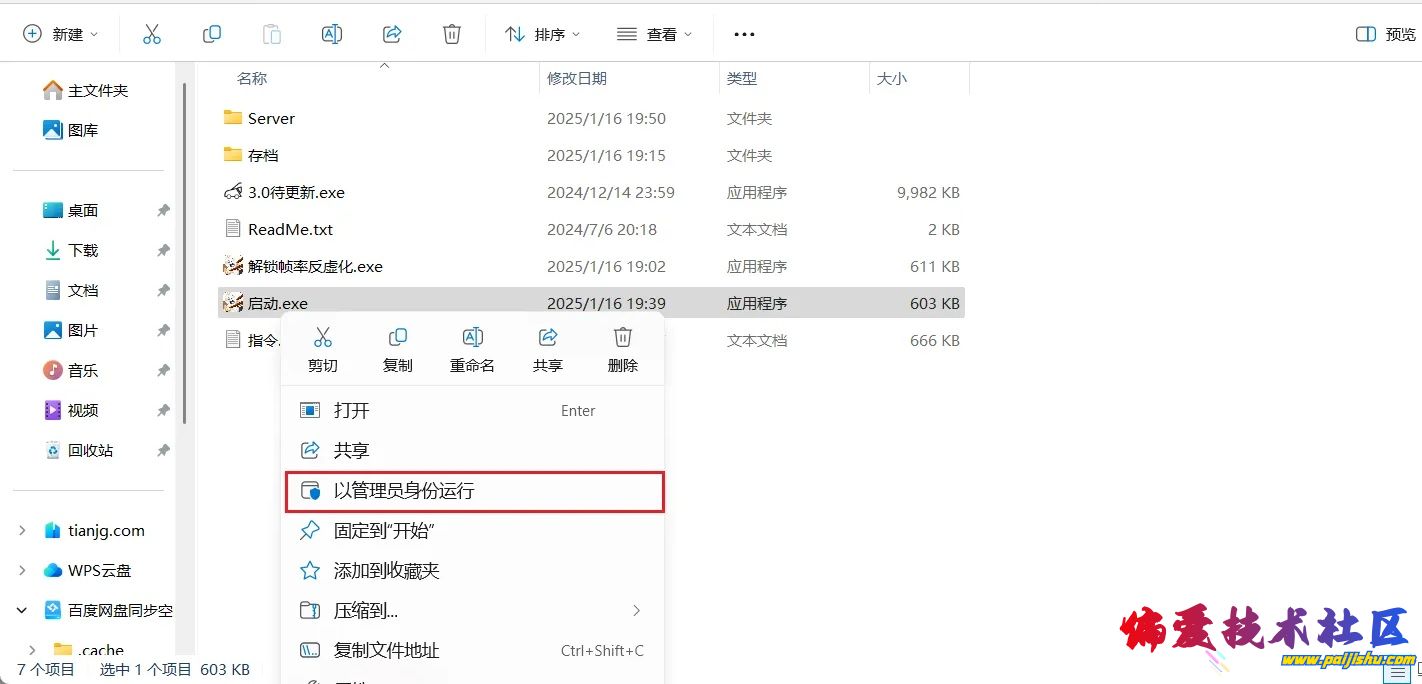Click the Cut icon in context menu

pos(322,338)
